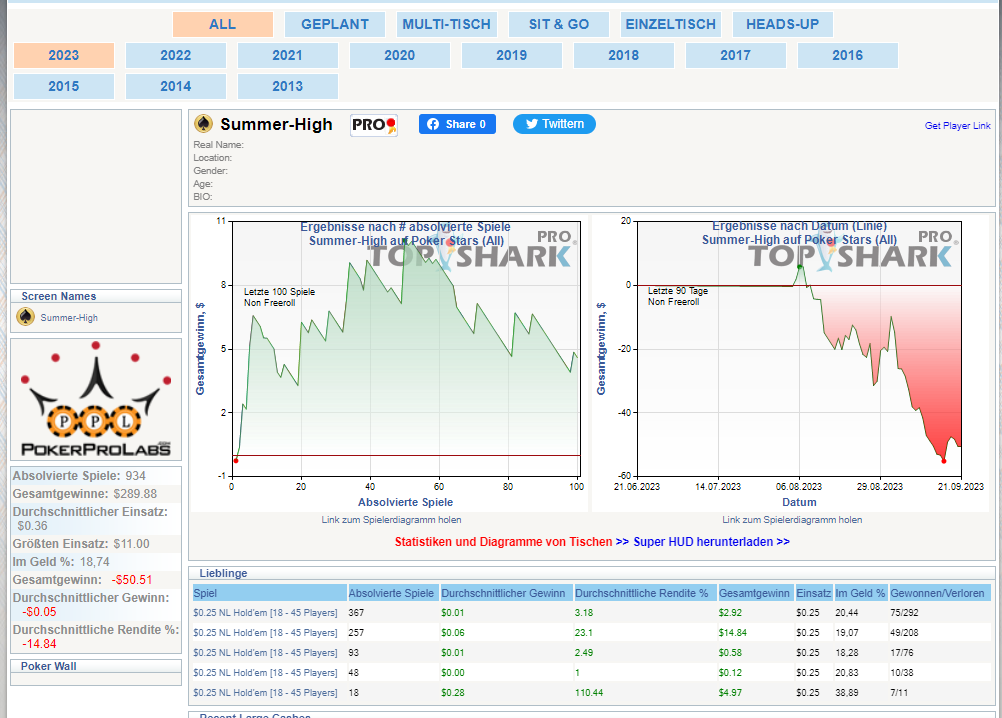Sort by Im Geld % column header

click(x=861, y=593)
